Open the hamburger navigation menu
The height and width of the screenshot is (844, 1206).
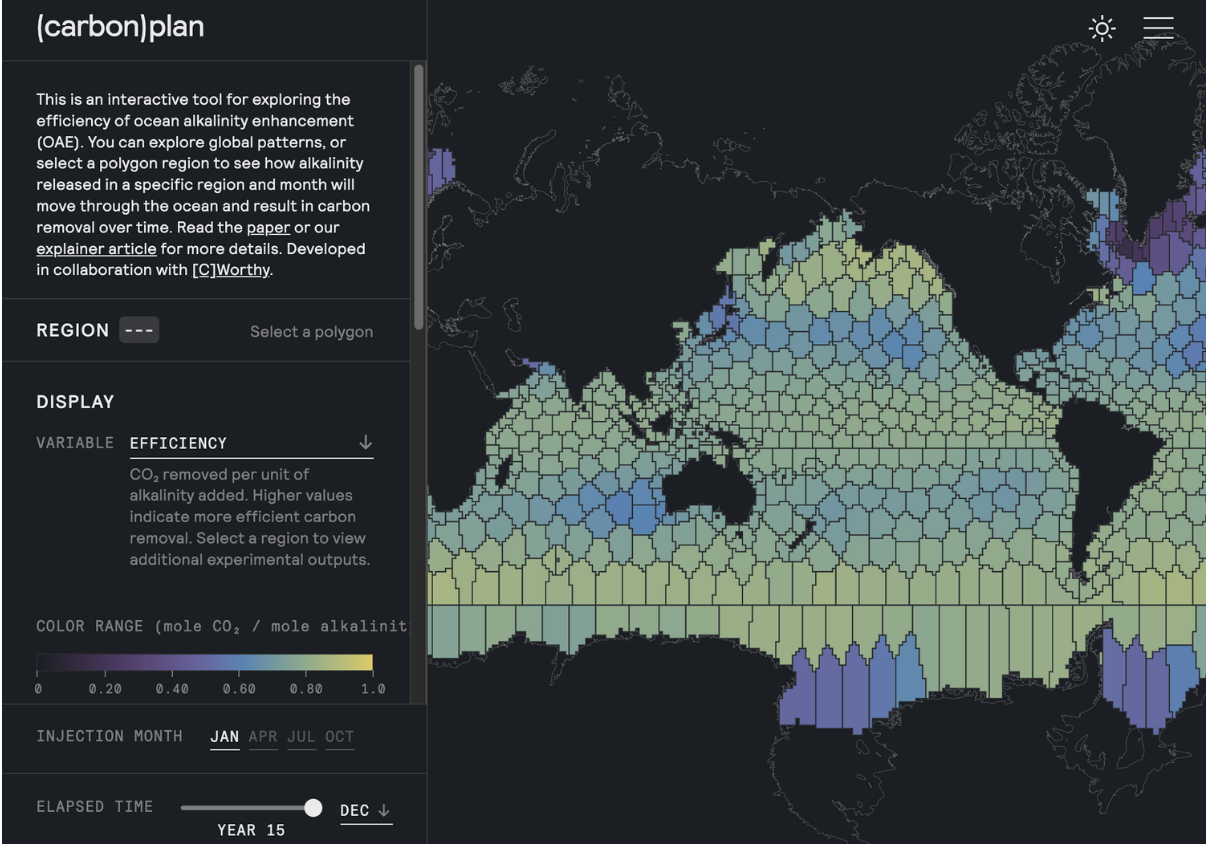coord(1159,28)
